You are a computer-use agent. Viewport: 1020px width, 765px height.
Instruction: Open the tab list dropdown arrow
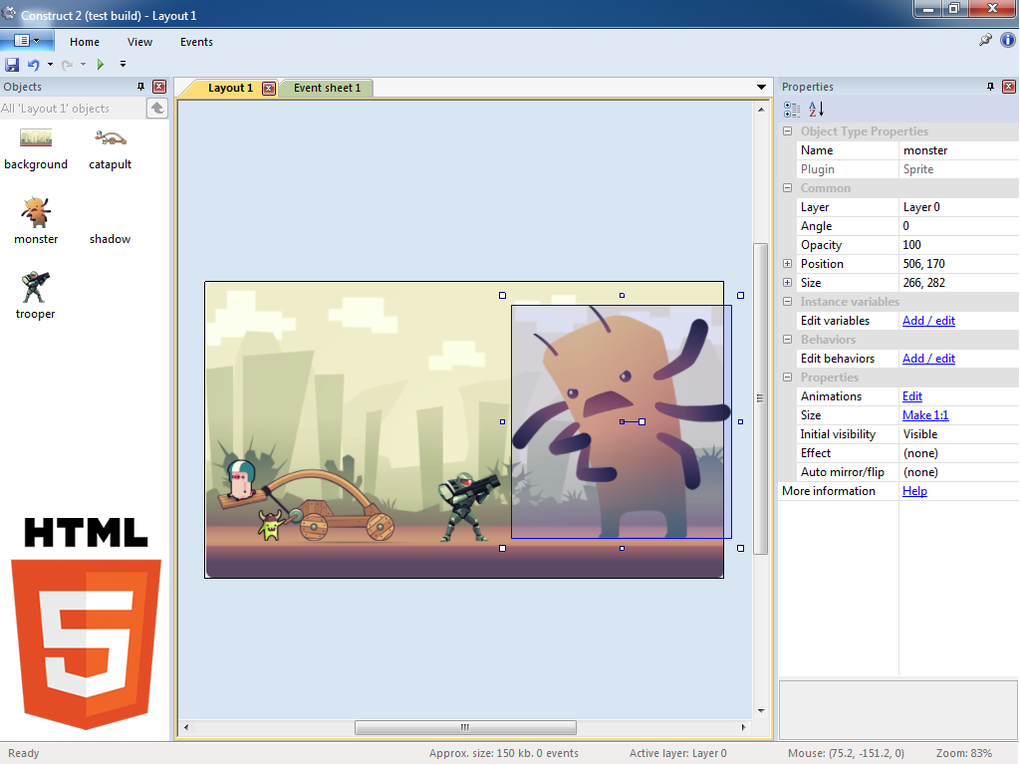tap(761, 87)
